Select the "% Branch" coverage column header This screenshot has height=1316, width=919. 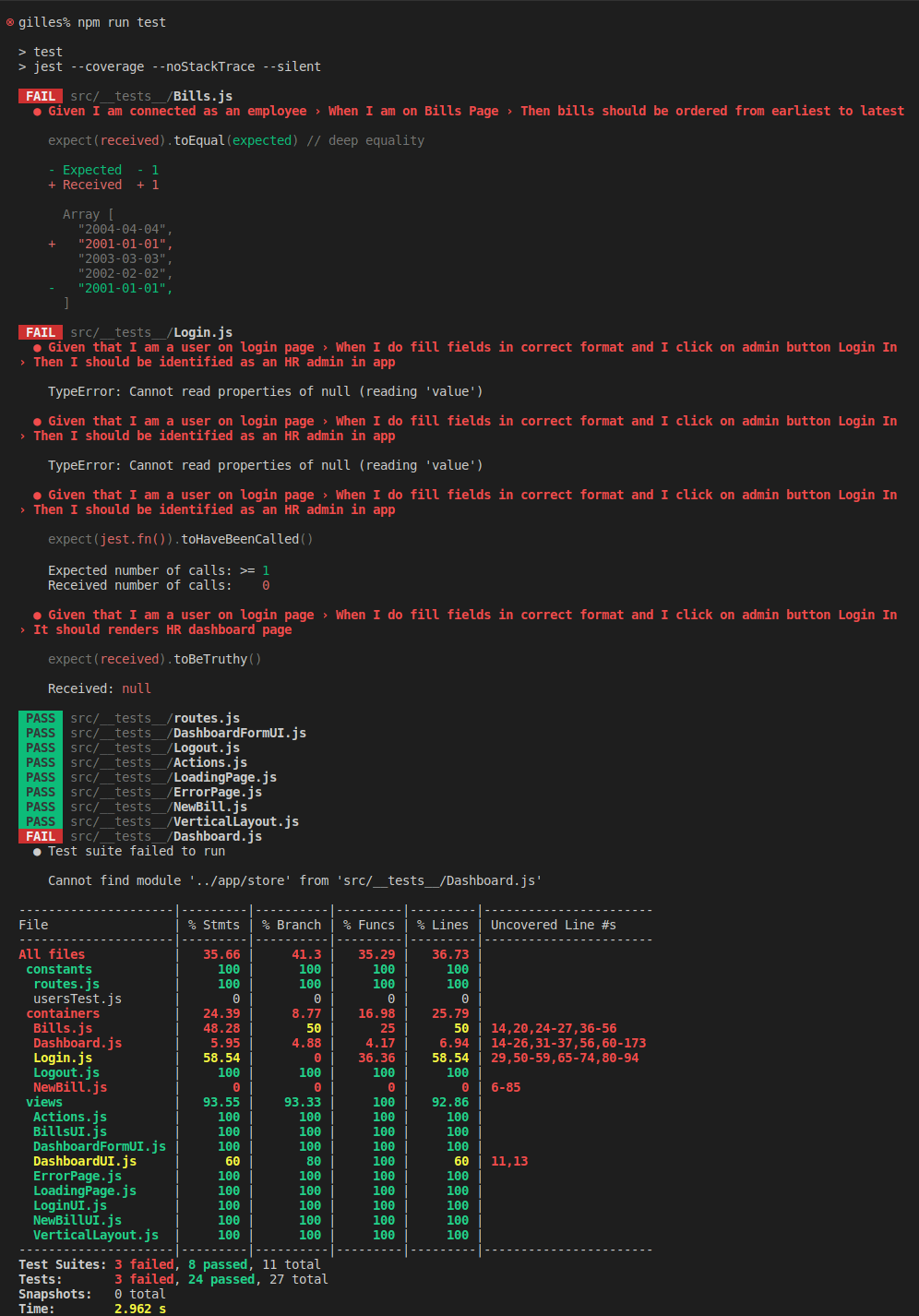292,925
